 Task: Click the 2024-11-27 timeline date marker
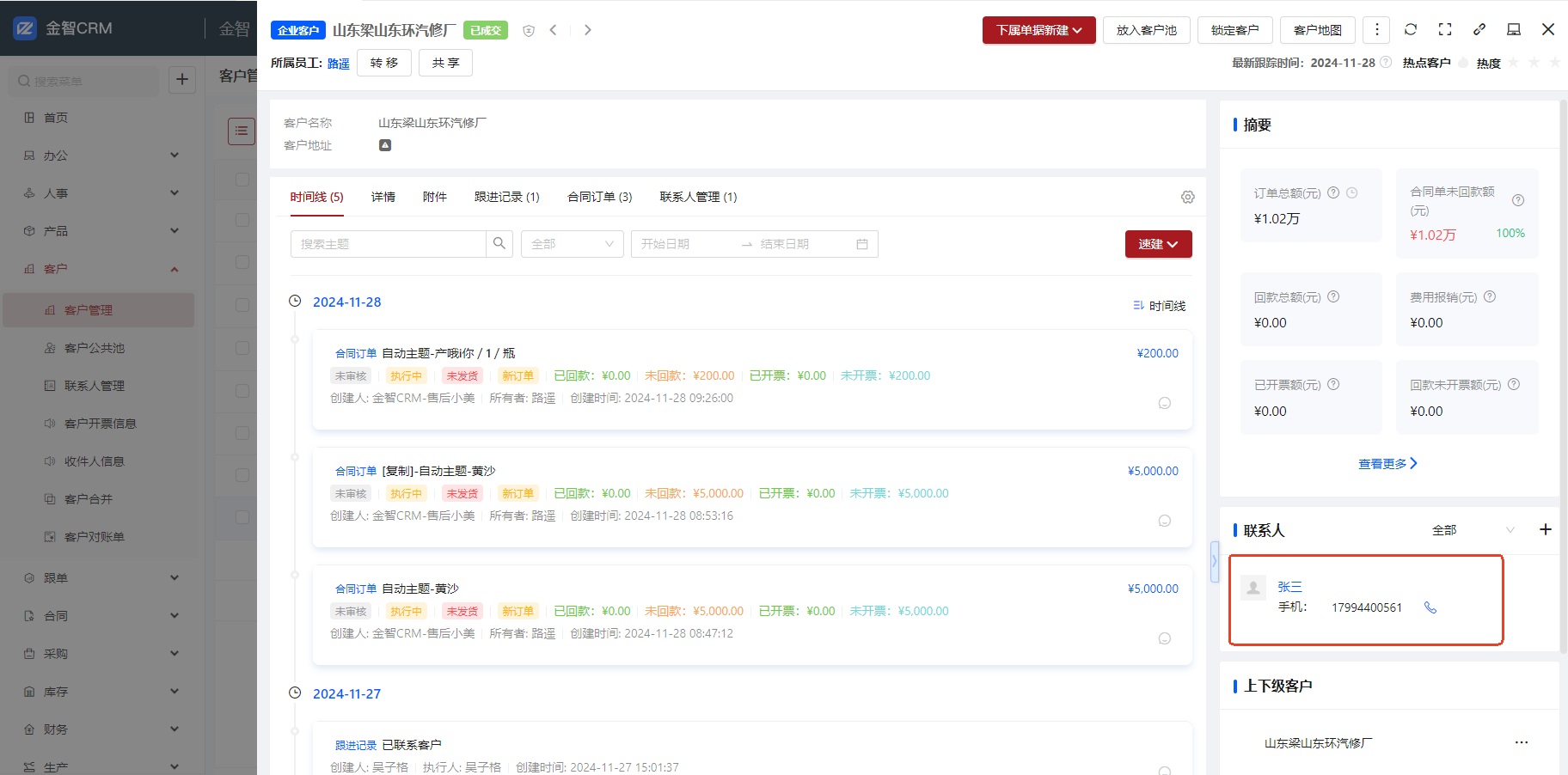tap(347, 693)
